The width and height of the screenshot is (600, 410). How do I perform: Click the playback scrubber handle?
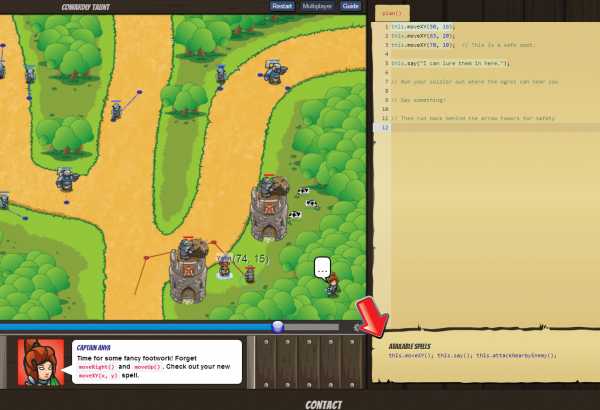[278, 327]
